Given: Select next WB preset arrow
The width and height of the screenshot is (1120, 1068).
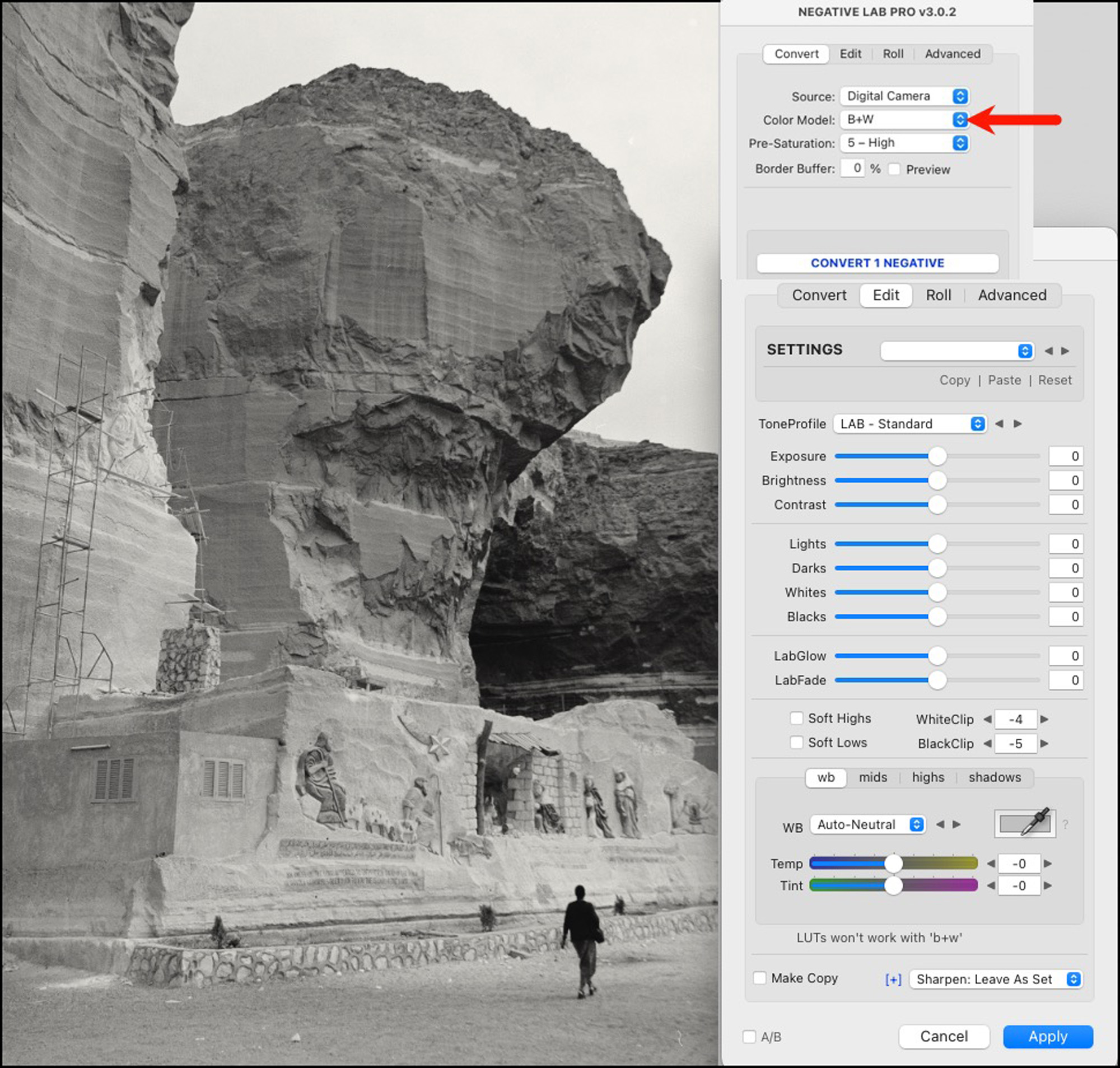Looking at the screenshot, I should [x=956, y=824].
